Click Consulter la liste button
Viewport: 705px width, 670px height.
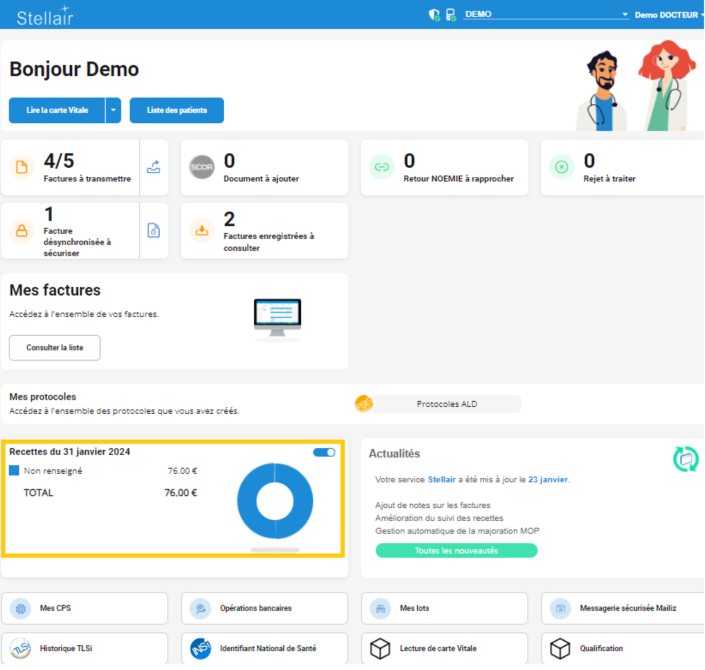[55, 348]
